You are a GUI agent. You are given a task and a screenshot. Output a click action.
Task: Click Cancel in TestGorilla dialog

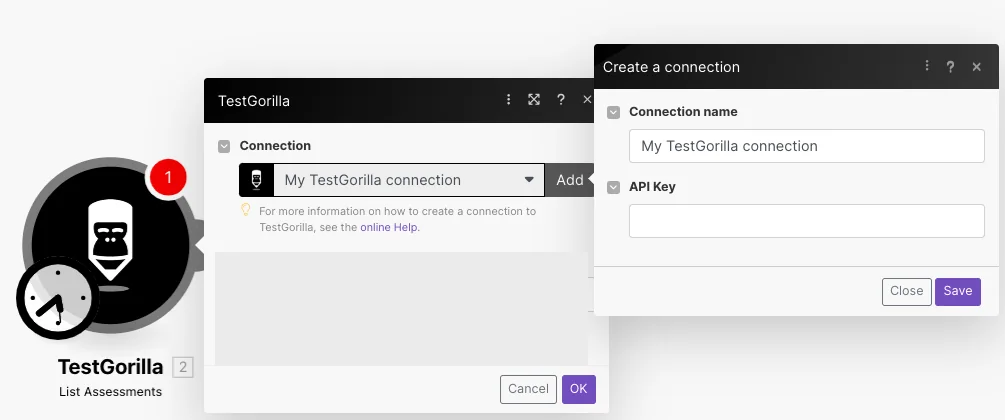click(528, 389)
